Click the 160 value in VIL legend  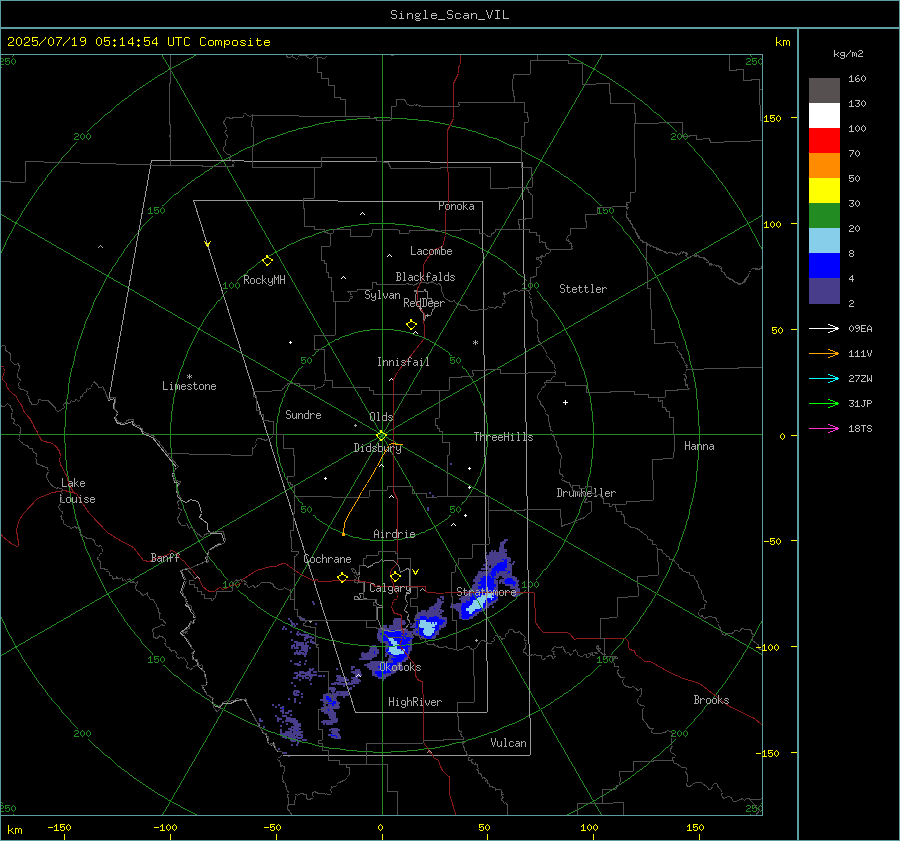(857, 79)
